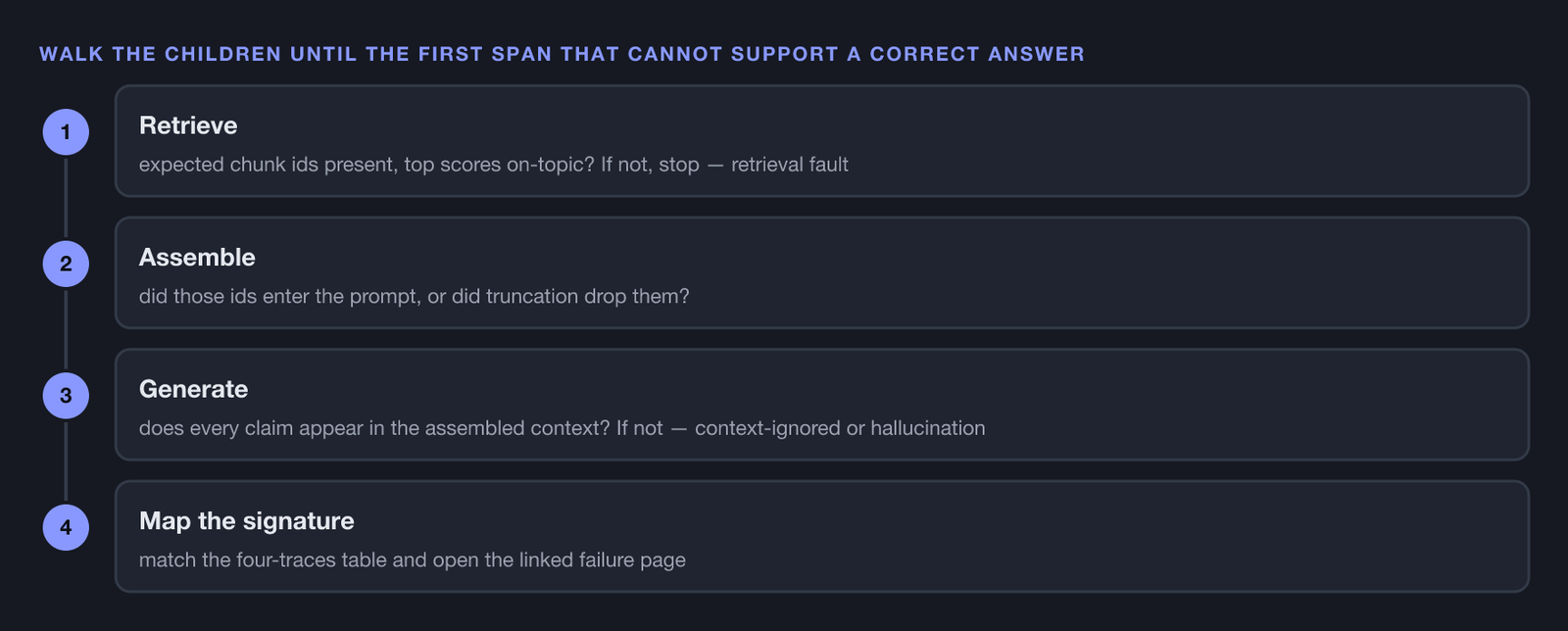Click the connector line between steps 1 and 2
Viewport: 1568px width, 631px height.
pyautogui.click(x=66, y=198)
